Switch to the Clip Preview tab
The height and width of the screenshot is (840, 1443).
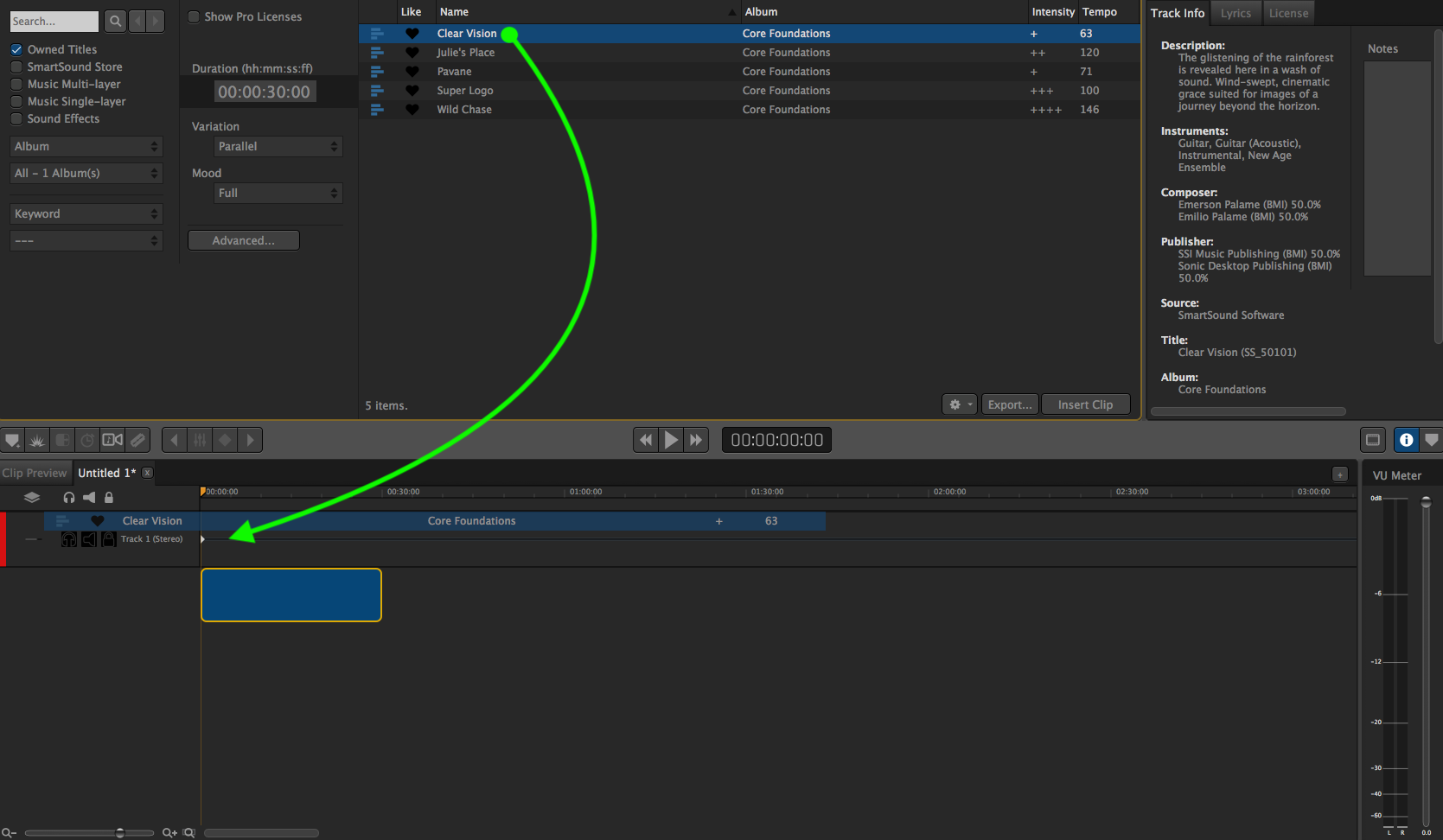(x=35, y=473)
